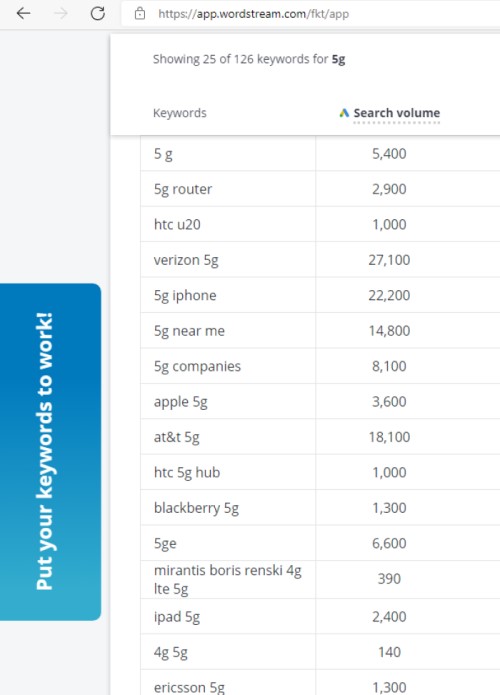Select the '5ge' keyword
Viewport: 500px width, 695px height.
point(165,544)
